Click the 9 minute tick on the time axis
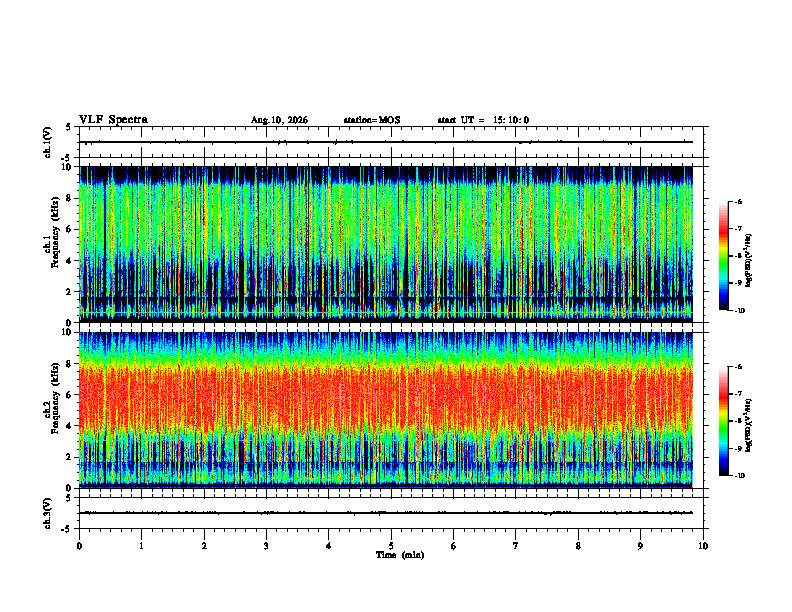 pyautogui.click(x=640, y=546)
